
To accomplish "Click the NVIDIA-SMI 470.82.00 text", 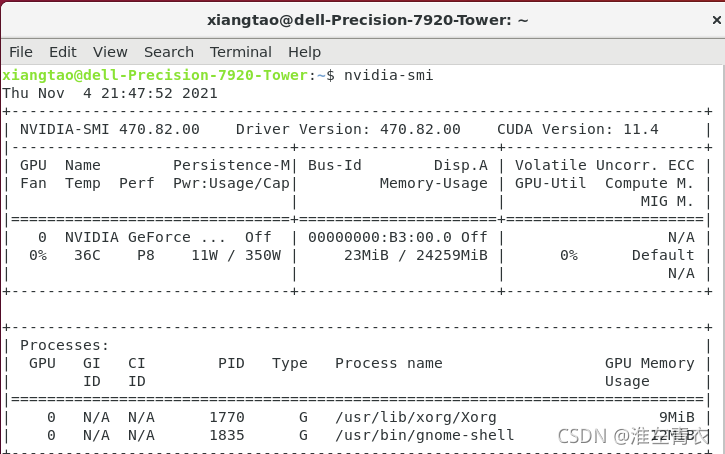I will tap(110, 129).
